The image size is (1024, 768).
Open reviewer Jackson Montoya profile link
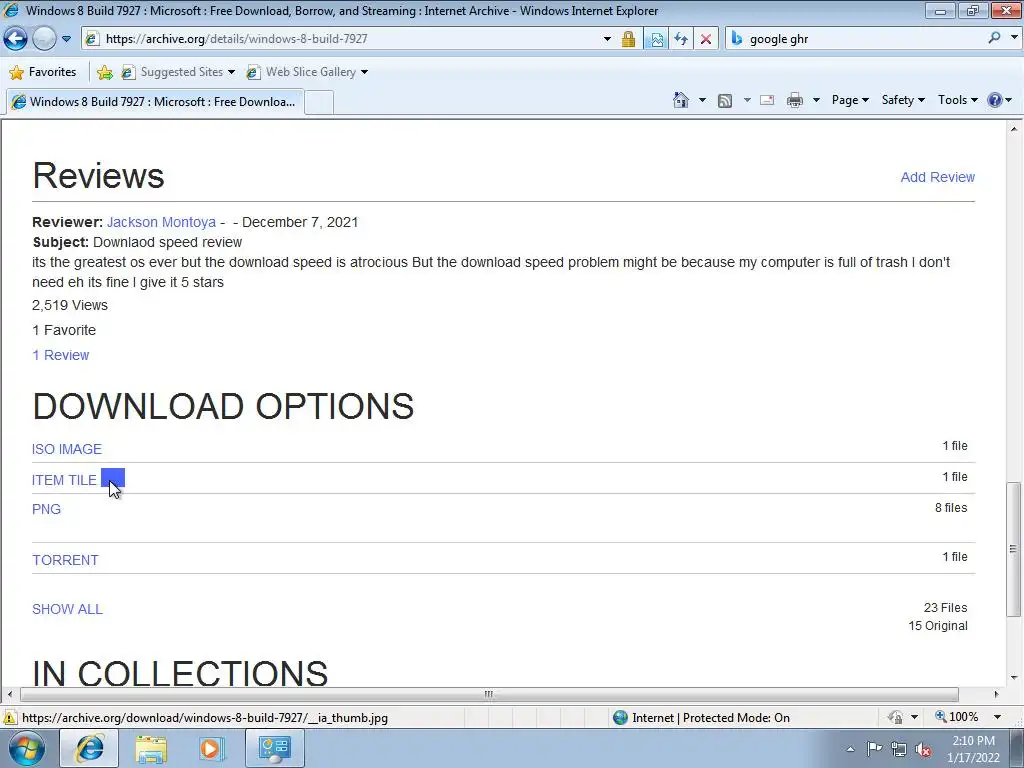coord(161,222)
